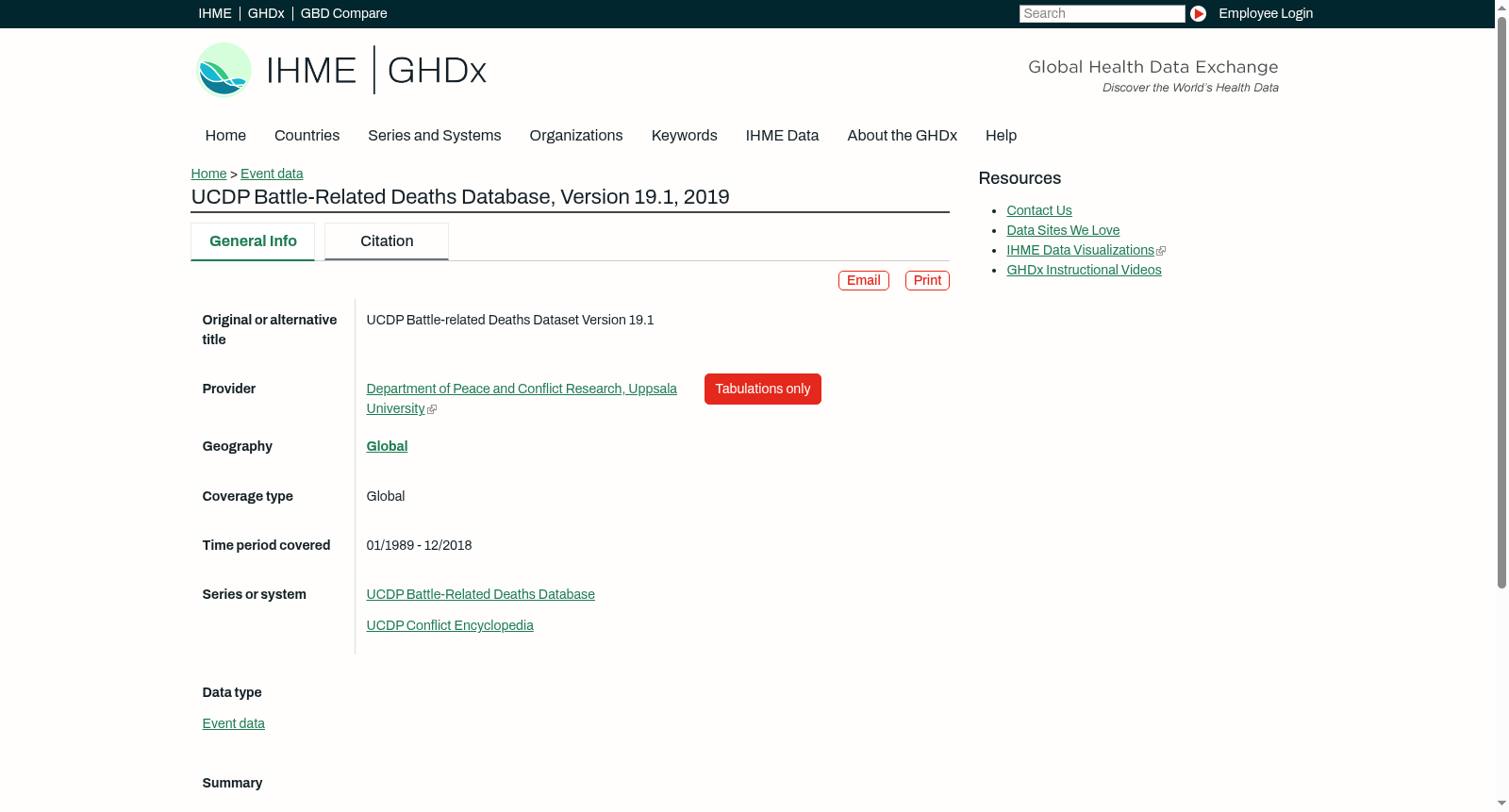This screenshot has height=812, width=1509.
Task: Switch to the Citation tab
Action: (387, 241)
